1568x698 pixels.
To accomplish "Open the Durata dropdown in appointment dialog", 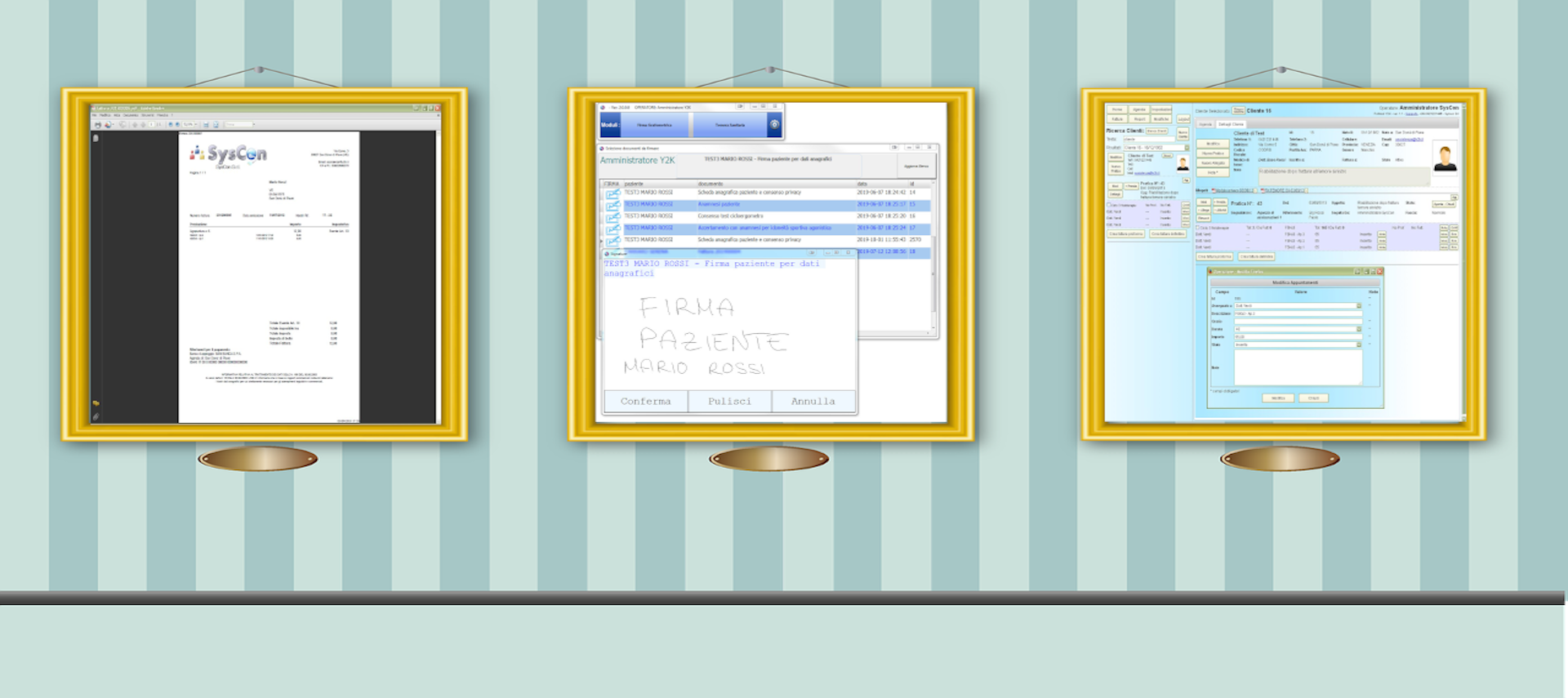I will (1359, 329).
